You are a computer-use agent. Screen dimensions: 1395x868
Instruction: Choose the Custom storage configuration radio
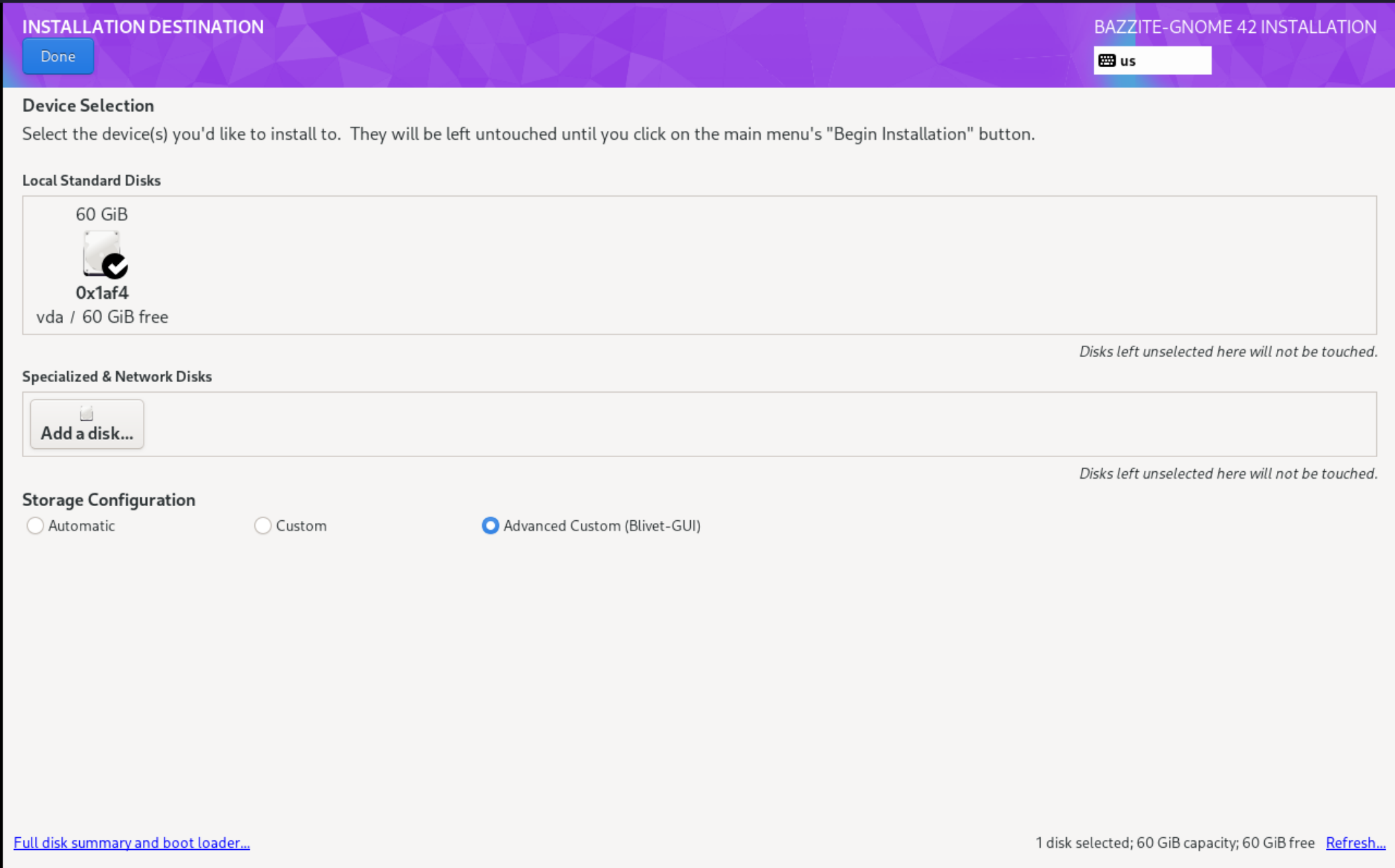coord(262,526)
